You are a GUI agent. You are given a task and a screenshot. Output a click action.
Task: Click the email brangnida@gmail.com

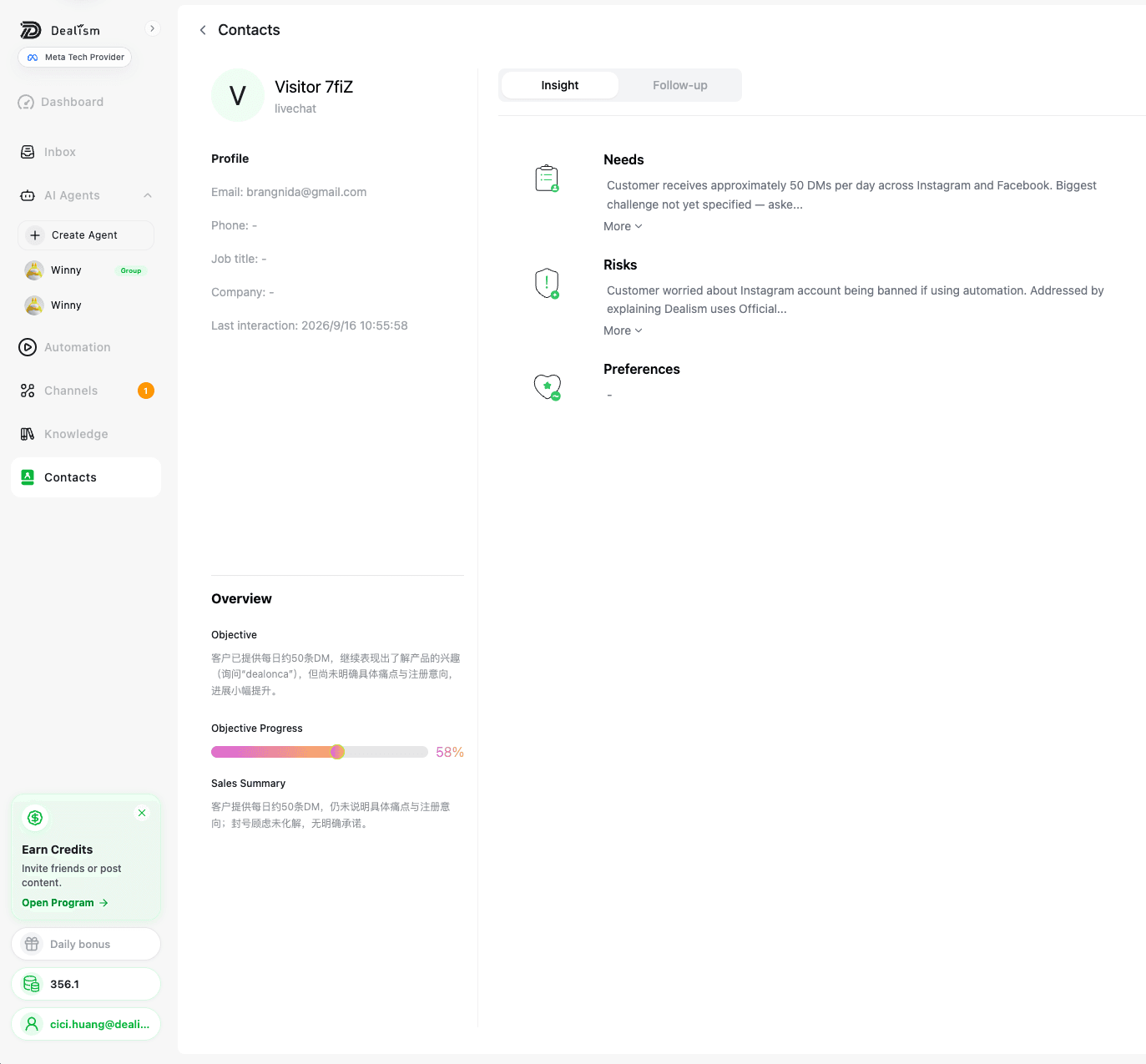(x=306, y=192)
